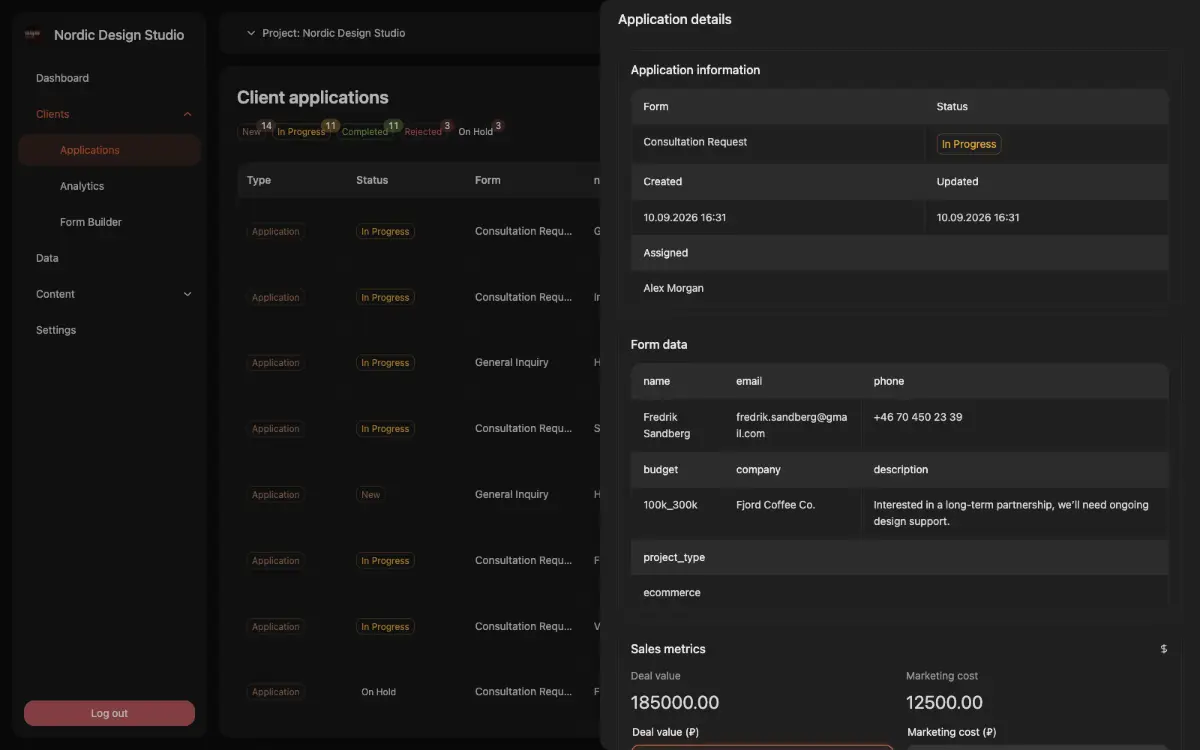Filter applications by Rejected tab

423,131
